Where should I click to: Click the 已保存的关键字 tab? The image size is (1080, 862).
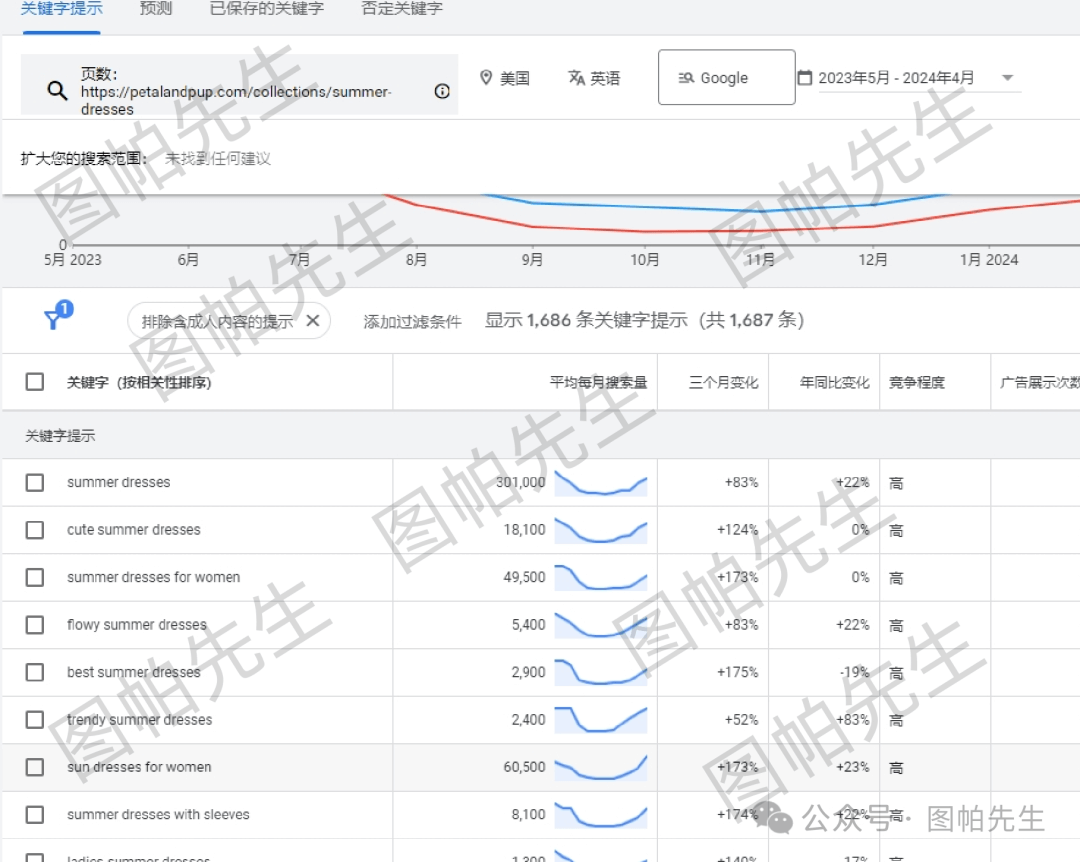[x=266, y=9]
